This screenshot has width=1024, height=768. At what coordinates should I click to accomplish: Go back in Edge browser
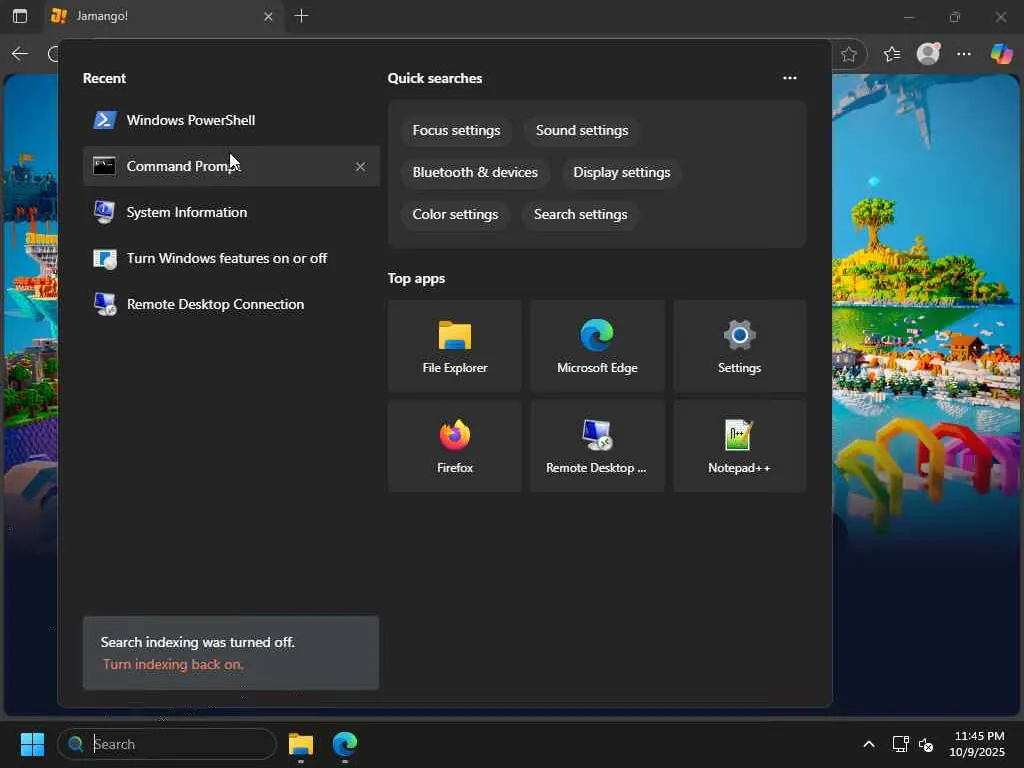[20, 54]
